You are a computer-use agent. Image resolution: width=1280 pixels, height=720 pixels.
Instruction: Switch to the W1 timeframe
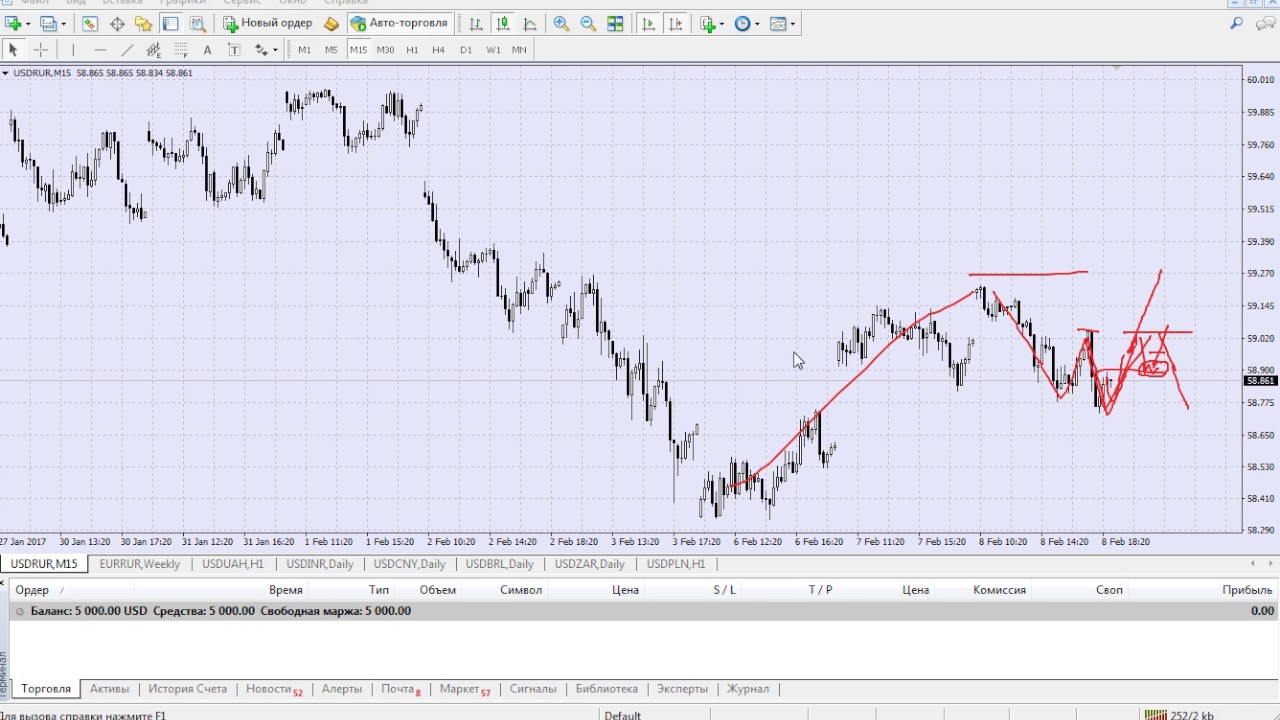coord(493,49)
